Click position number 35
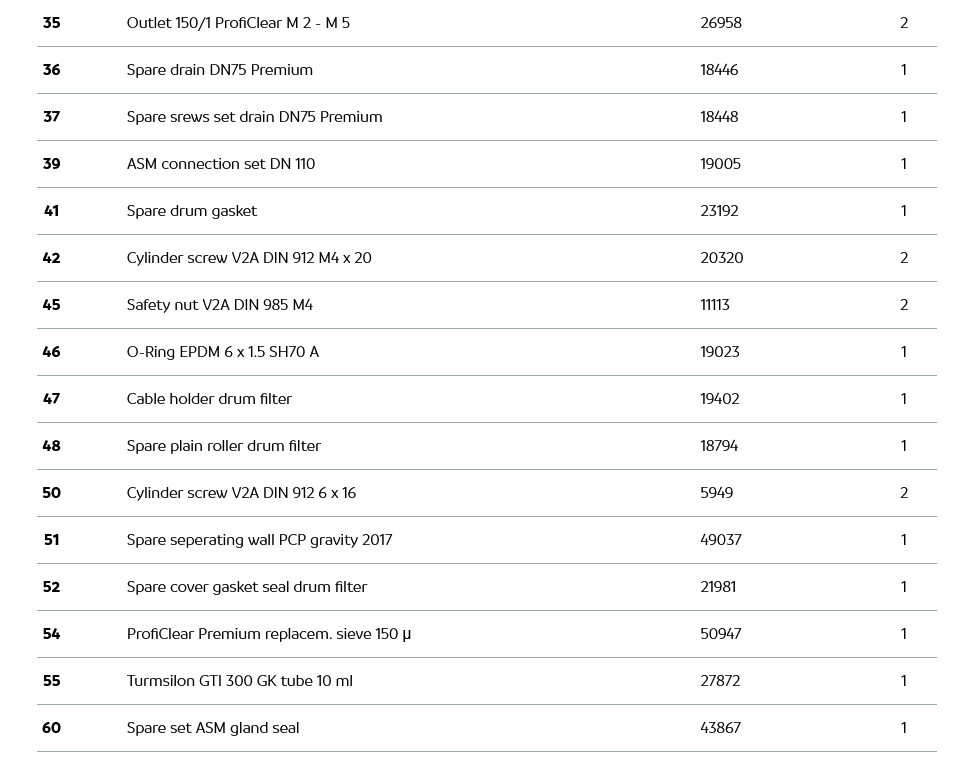This screenshot has width=966, height=758. point(51,23)
